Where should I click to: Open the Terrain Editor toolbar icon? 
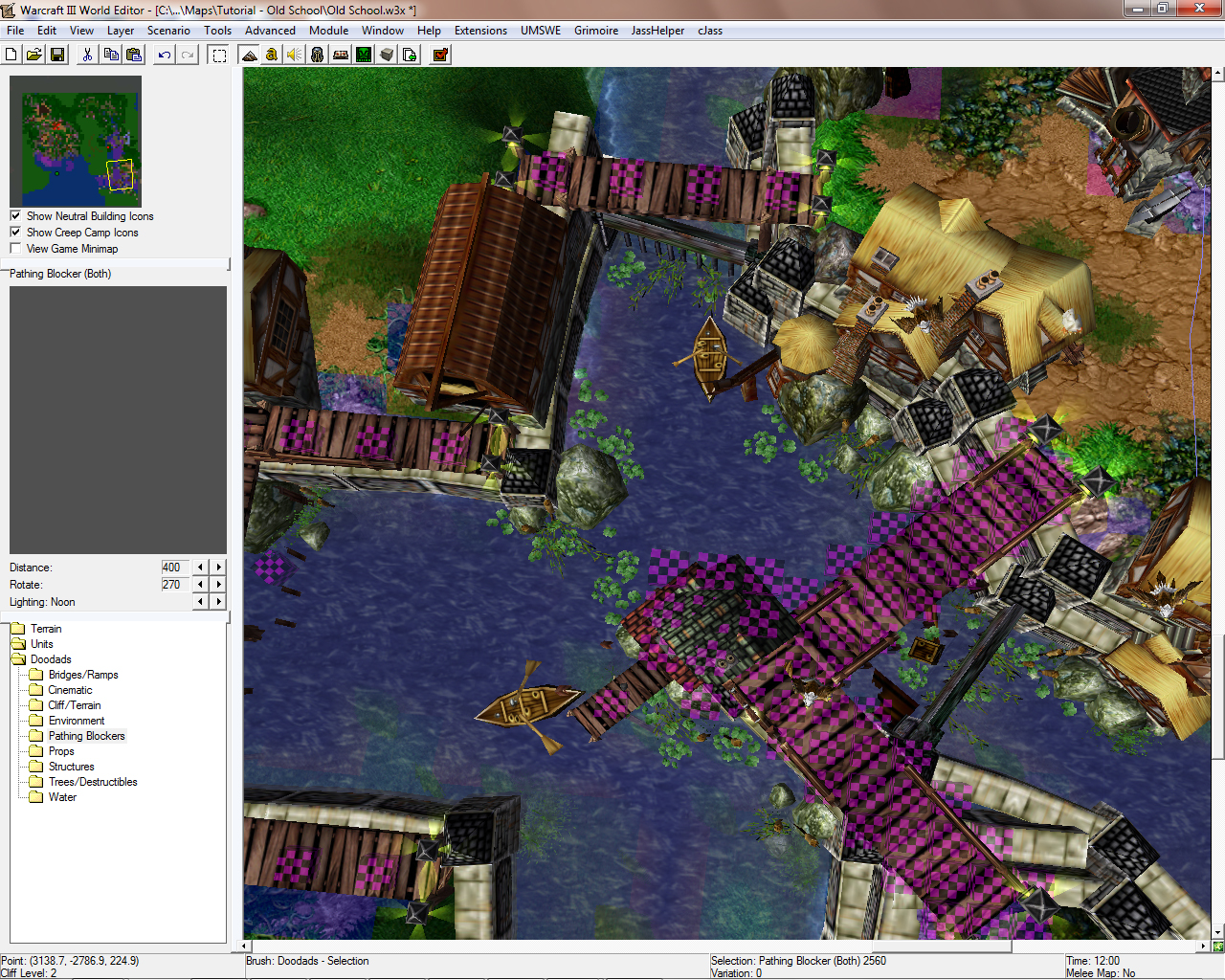point(250,55)
